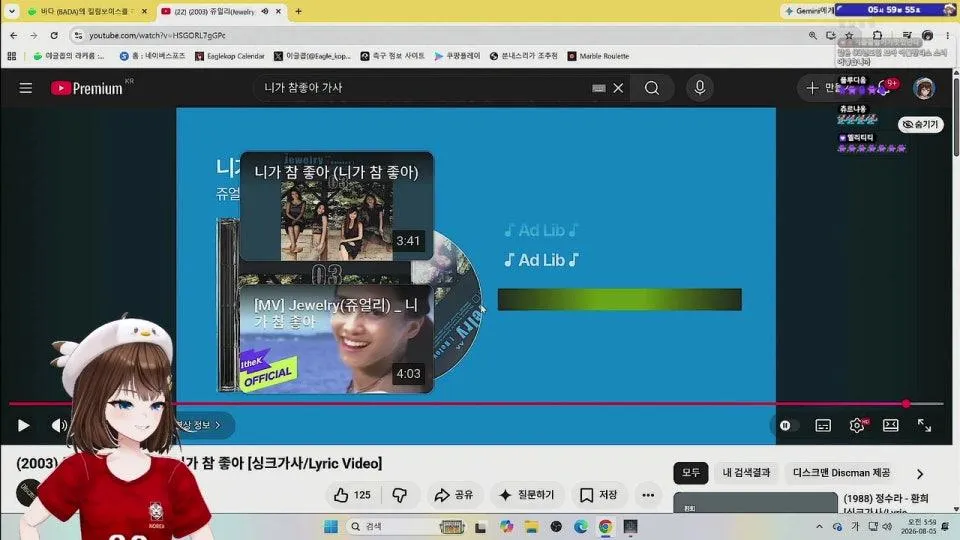Screen dimensions: 960x540
Task: Click the Windows taskbar search box
Action: click(x=405, y=527)
